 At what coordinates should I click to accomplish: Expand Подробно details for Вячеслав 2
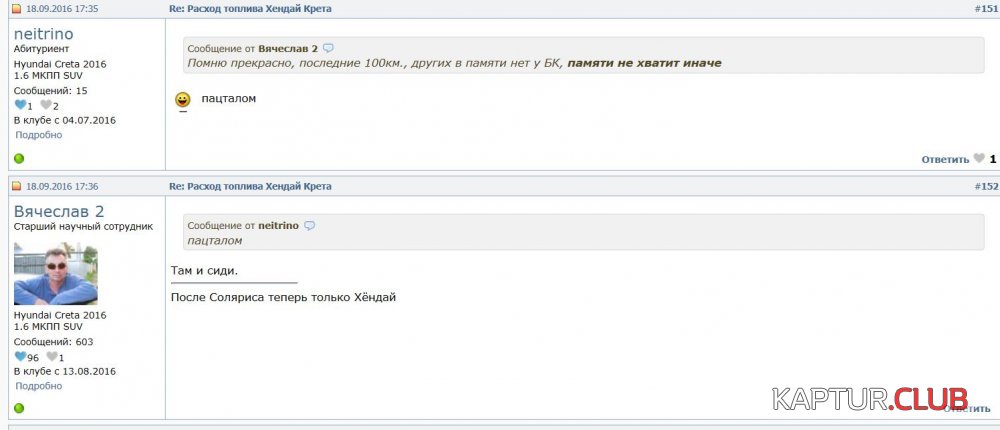[39, 386]
